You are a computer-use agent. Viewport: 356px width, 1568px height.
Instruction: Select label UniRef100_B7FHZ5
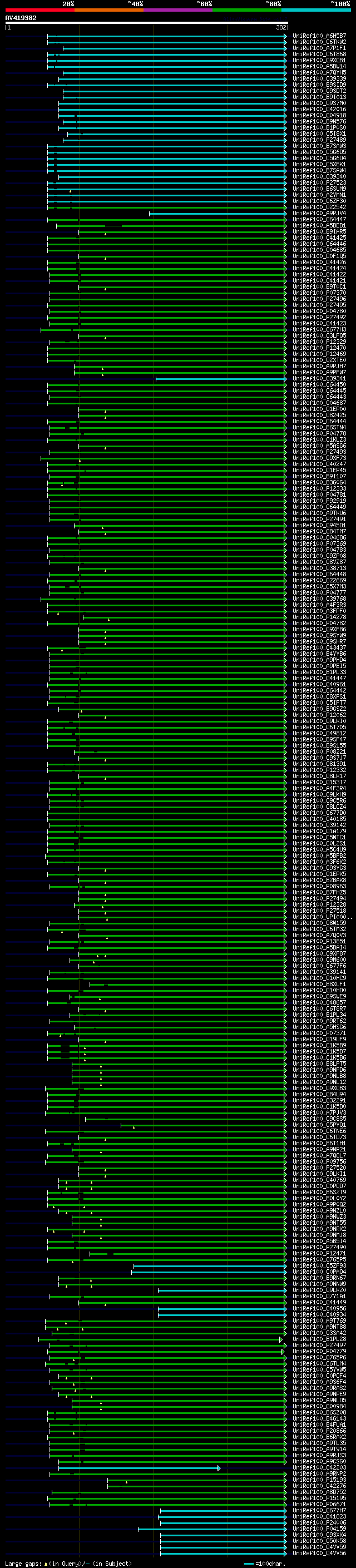[319, 892]
